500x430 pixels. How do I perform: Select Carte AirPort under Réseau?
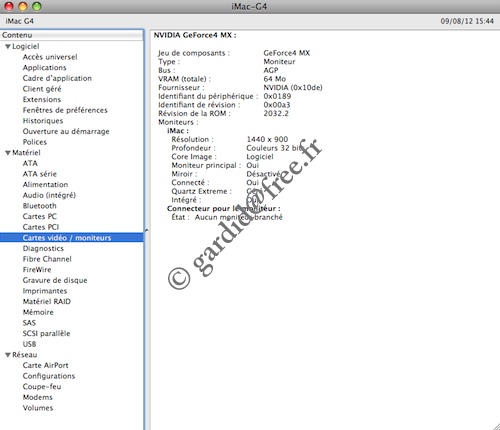pyautogui.click(x=45, y=365)
